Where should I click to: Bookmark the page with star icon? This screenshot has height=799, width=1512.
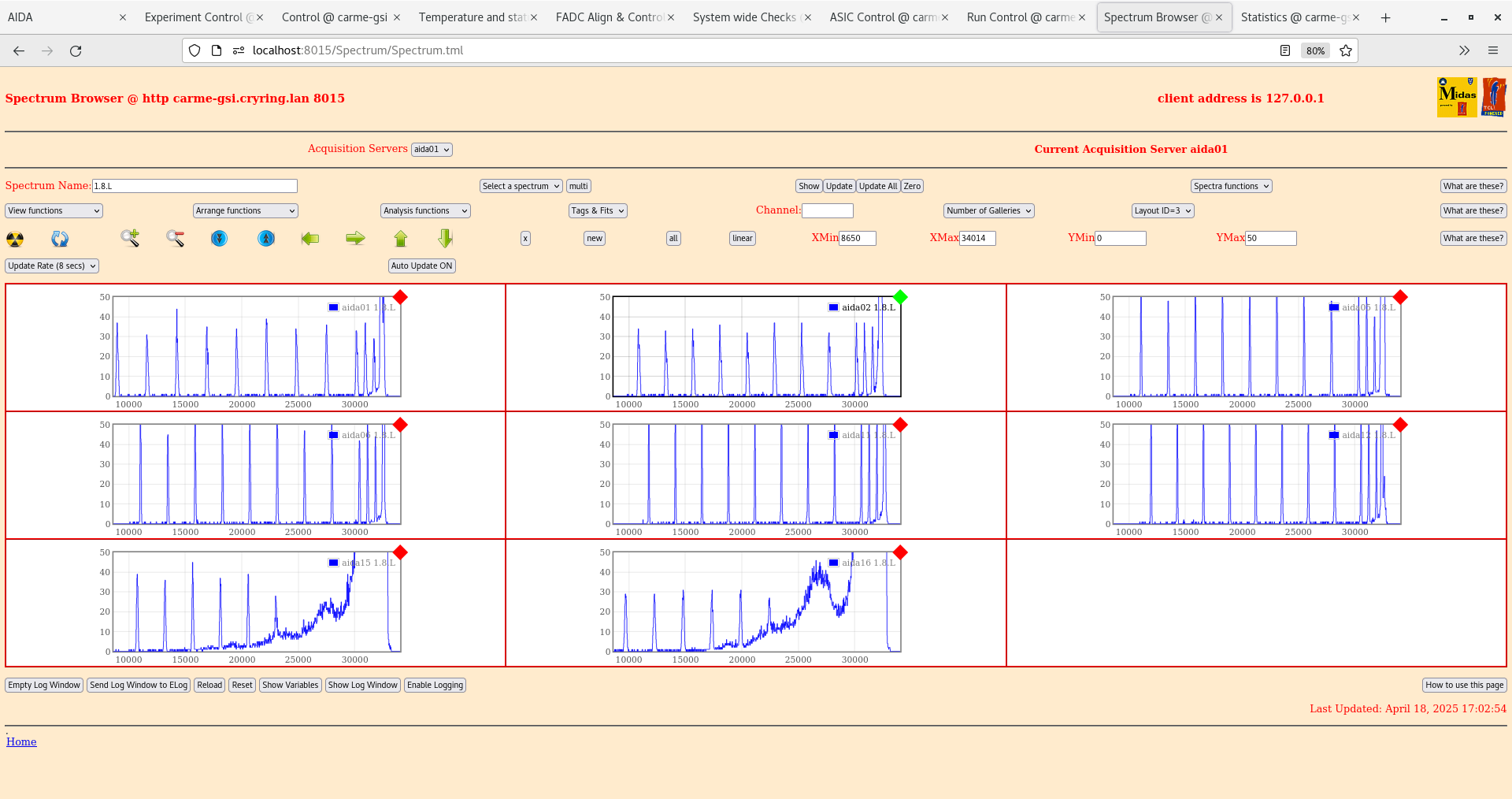click(1346, 50)
